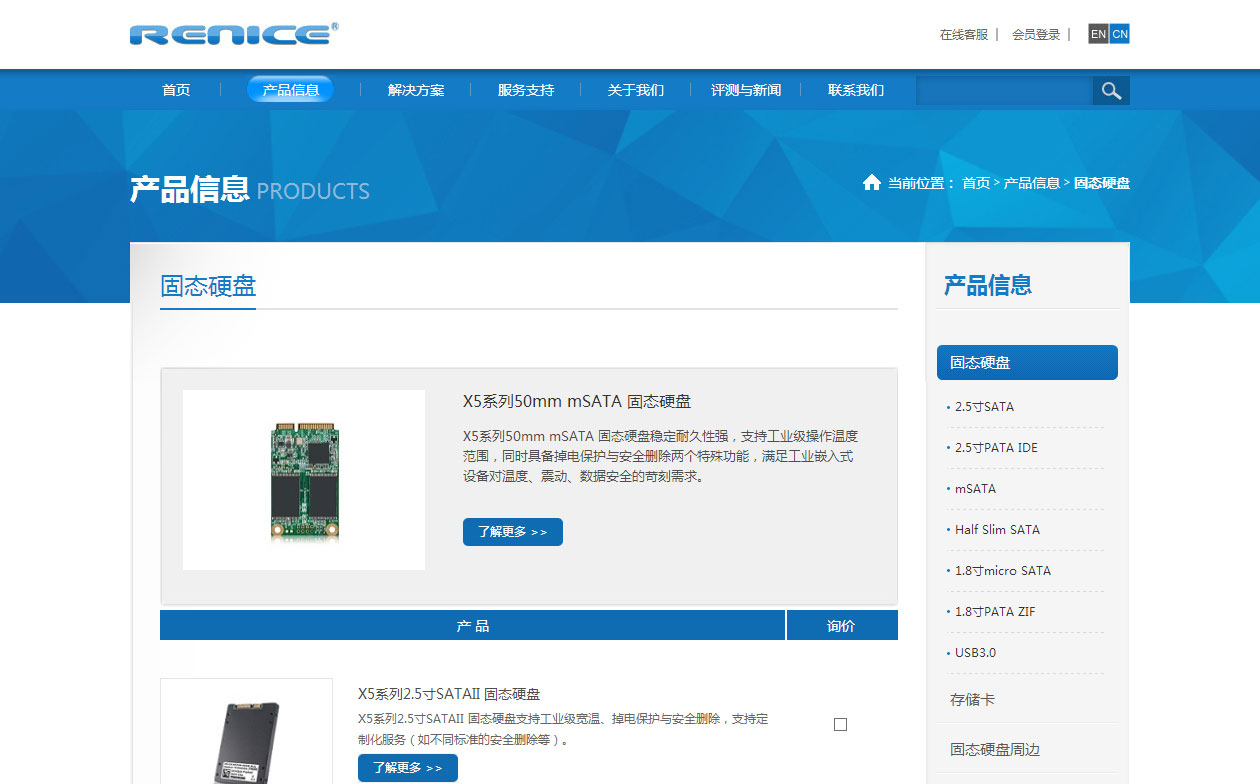Open the 关于我们 menu item
The height and width of the screenshot is (784, 1260).
(x=636, y=90)
